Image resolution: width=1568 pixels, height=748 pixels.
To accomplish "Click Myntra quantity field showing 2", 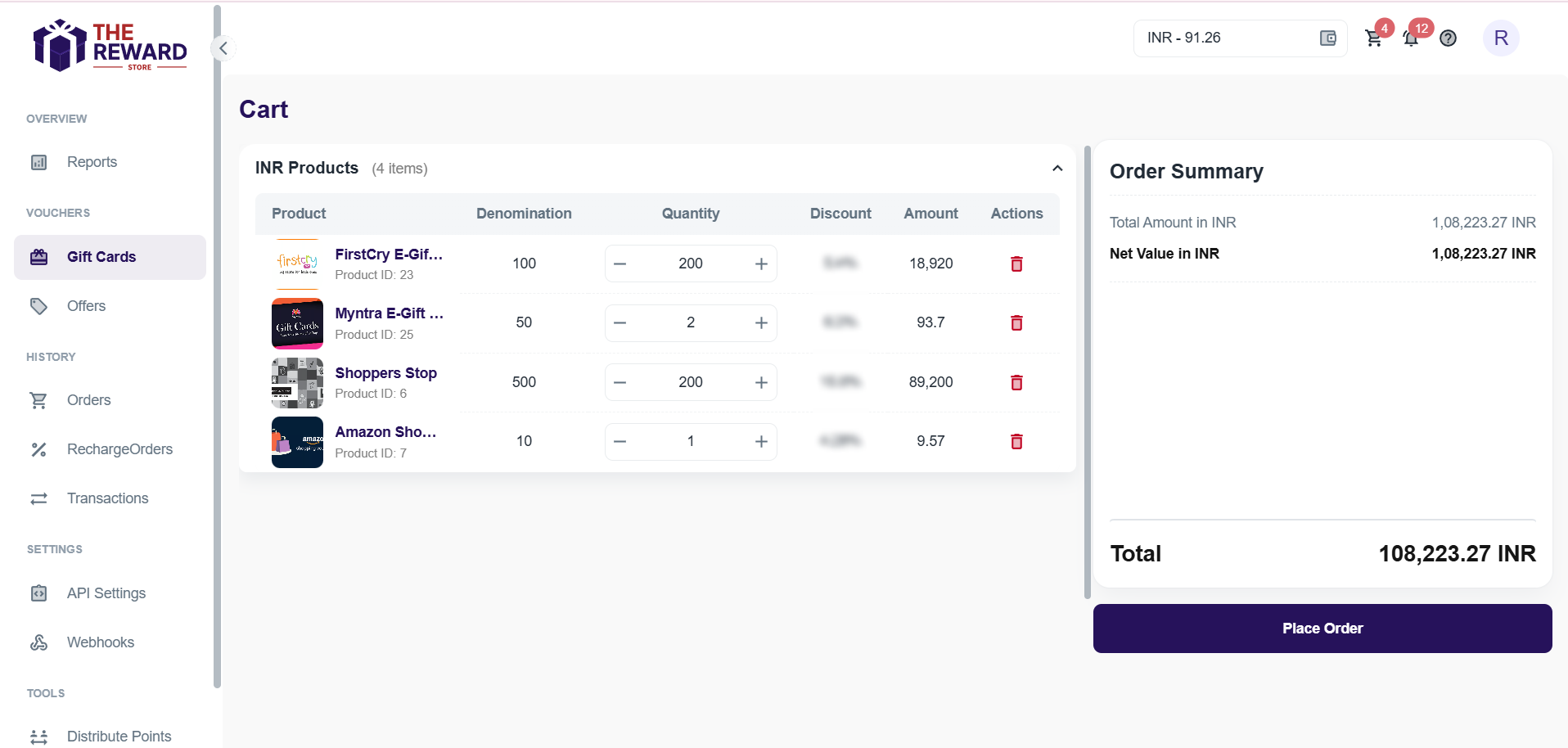I will [691, 322].
